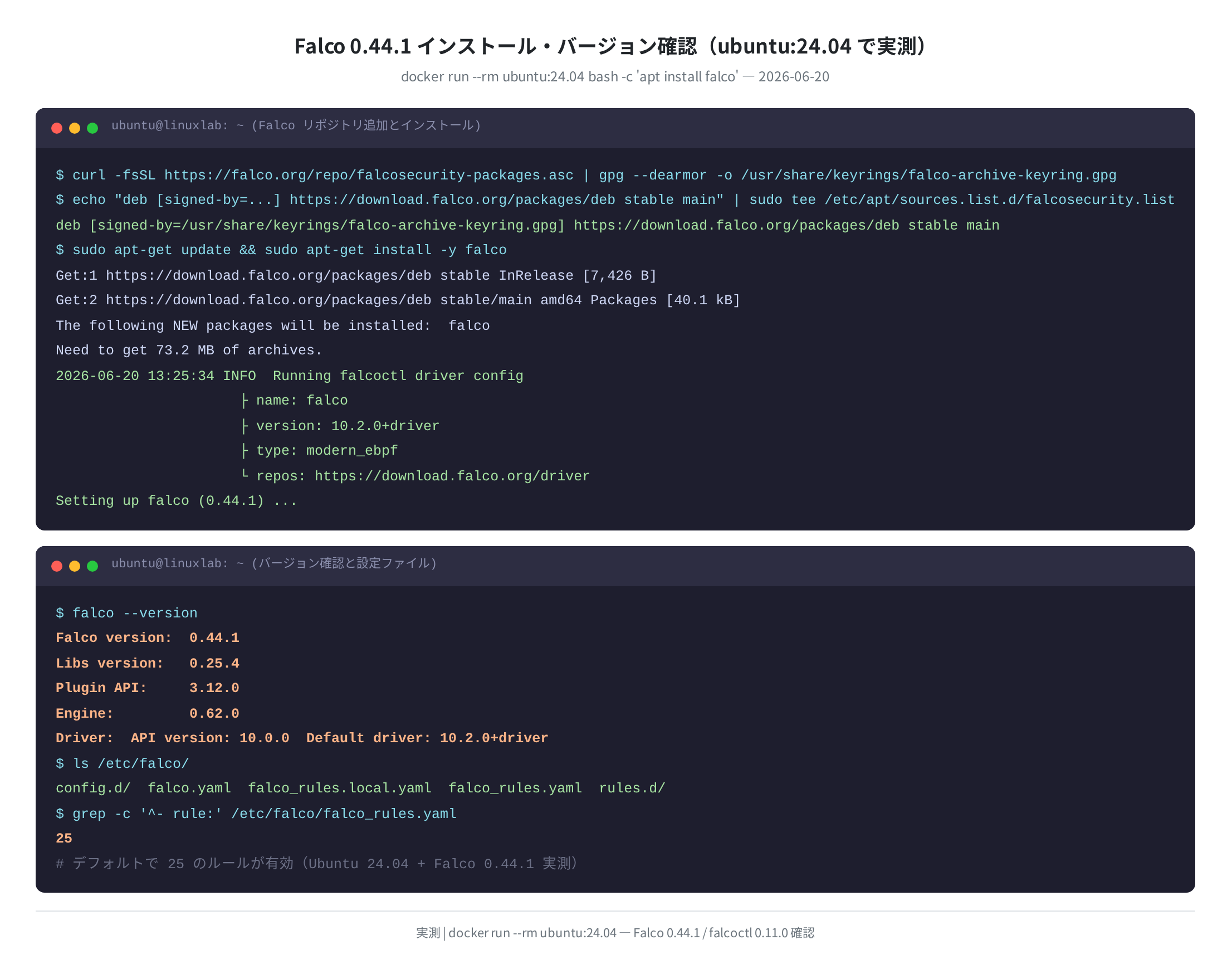
Task: Click the '# デフォルトで 25 のルールが有効' comment line
Action: 317,864
